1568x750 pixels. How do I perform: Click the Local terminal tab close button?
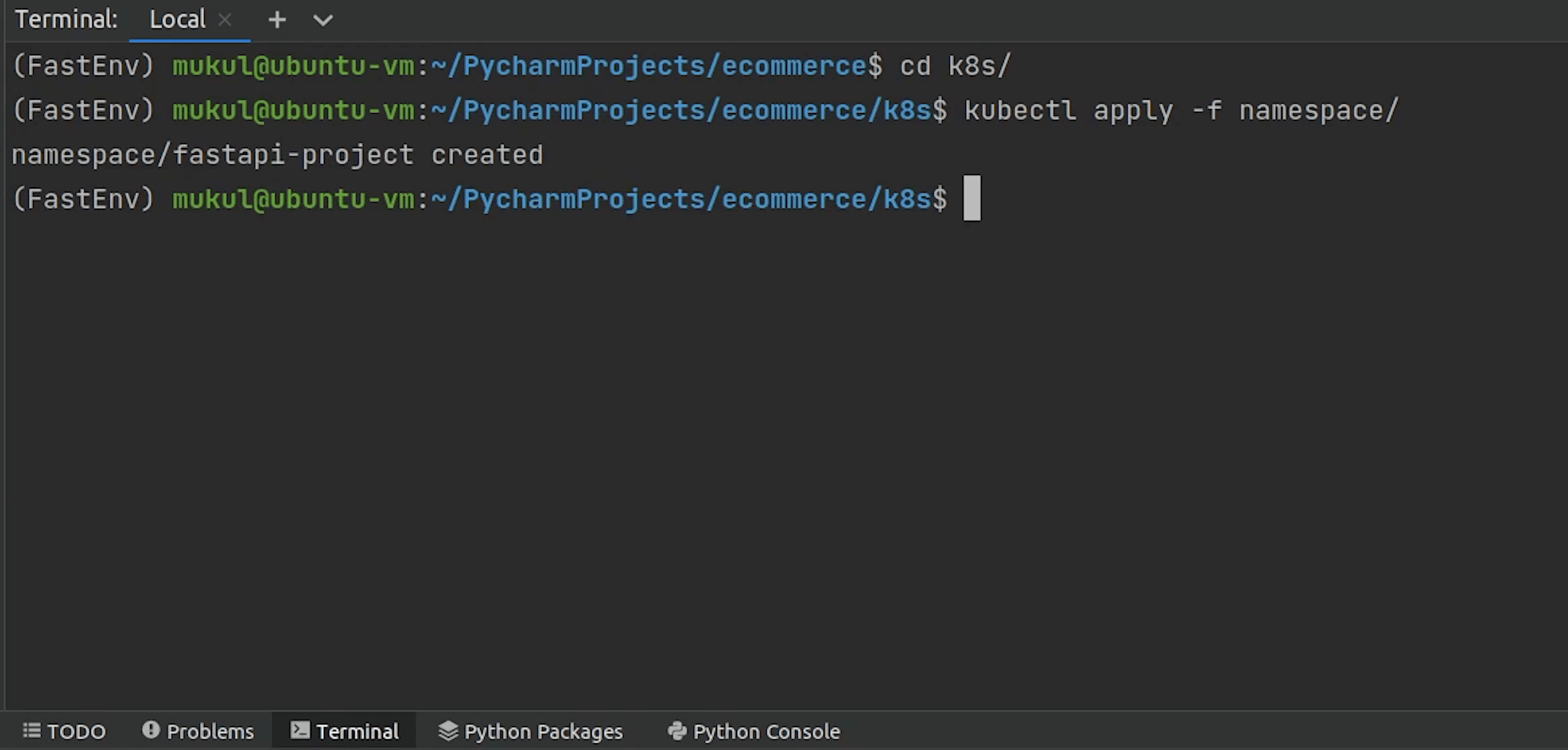(x=226, y=19)
